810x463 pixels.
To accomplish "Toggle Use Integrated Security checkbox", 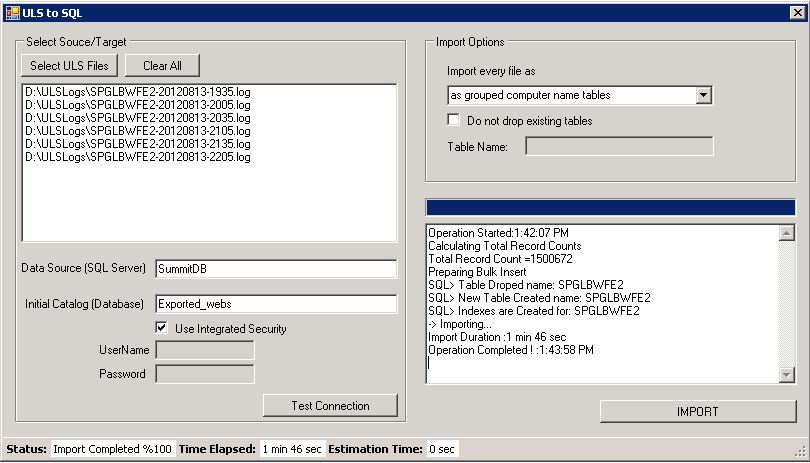I will [x=162, y=328].
